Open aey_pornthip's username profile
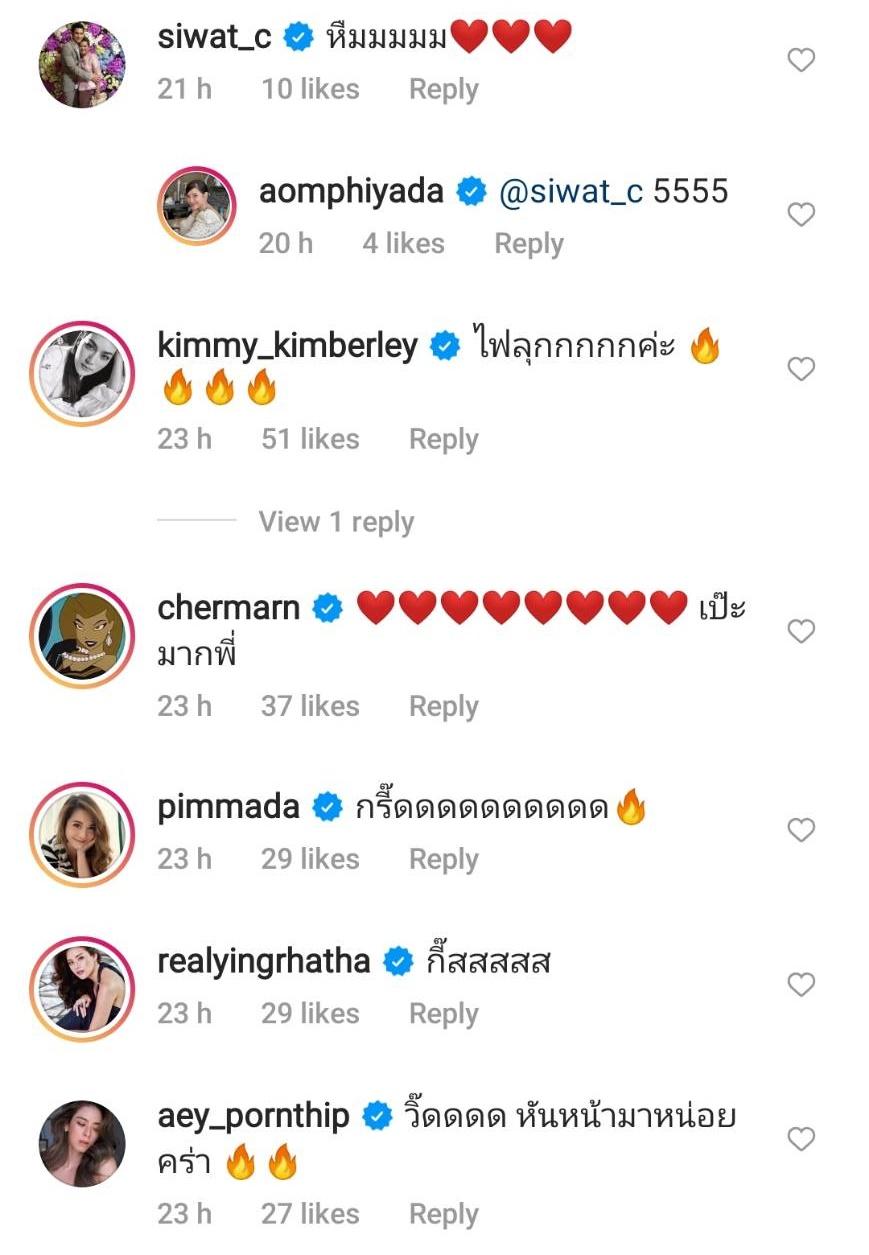 [254, 1116]
